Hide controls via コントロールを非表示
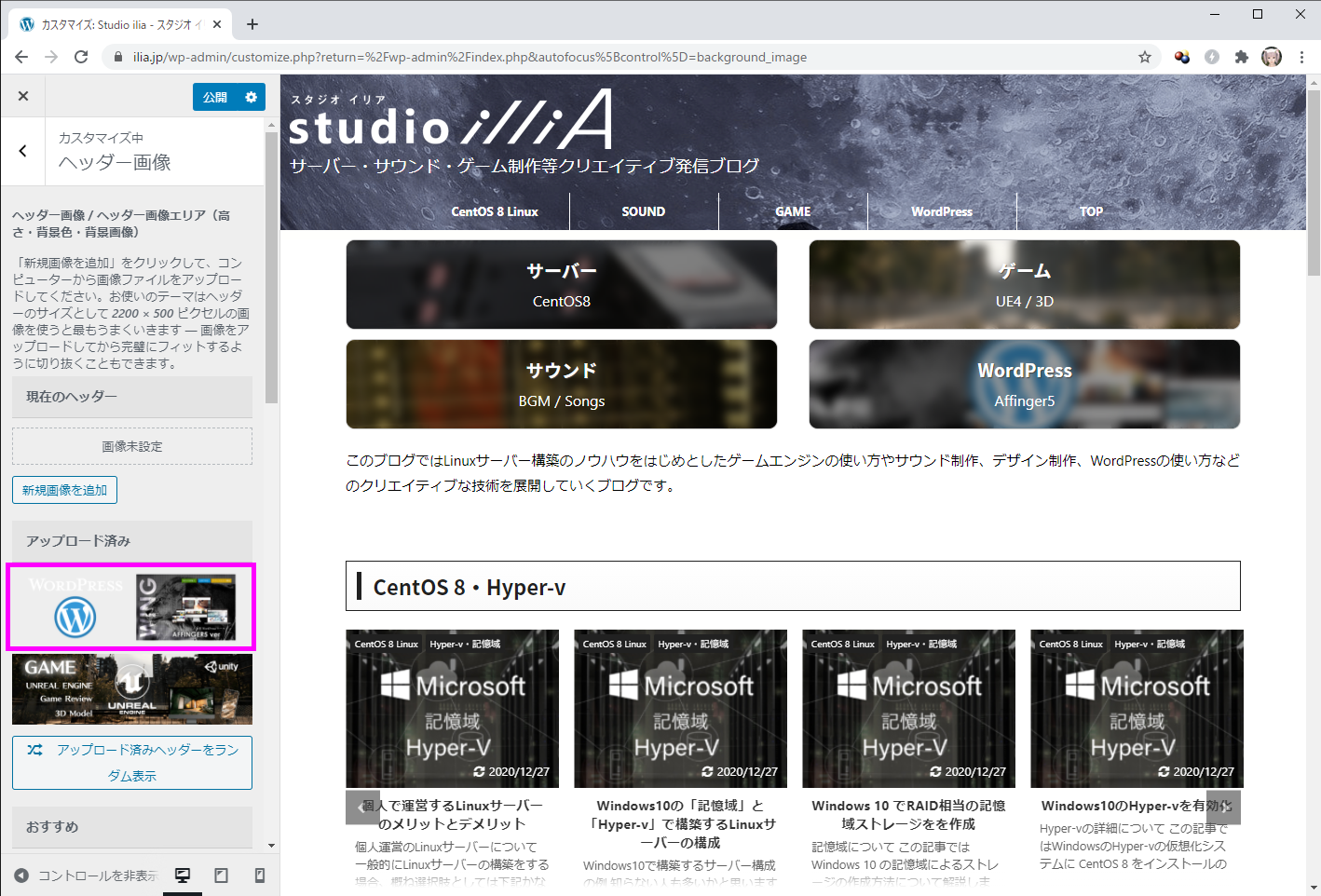1321x896 pixels. [87, 876]
